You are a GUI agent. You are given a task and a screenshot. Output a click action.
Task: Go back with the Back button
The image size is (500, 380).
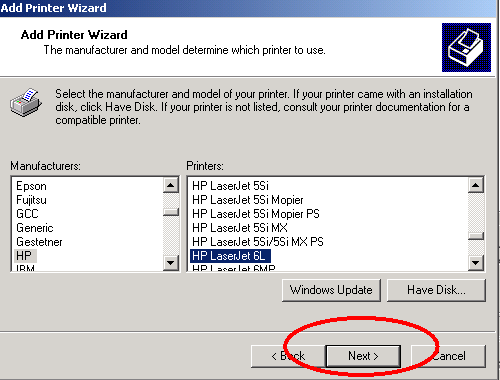point(288,356)
